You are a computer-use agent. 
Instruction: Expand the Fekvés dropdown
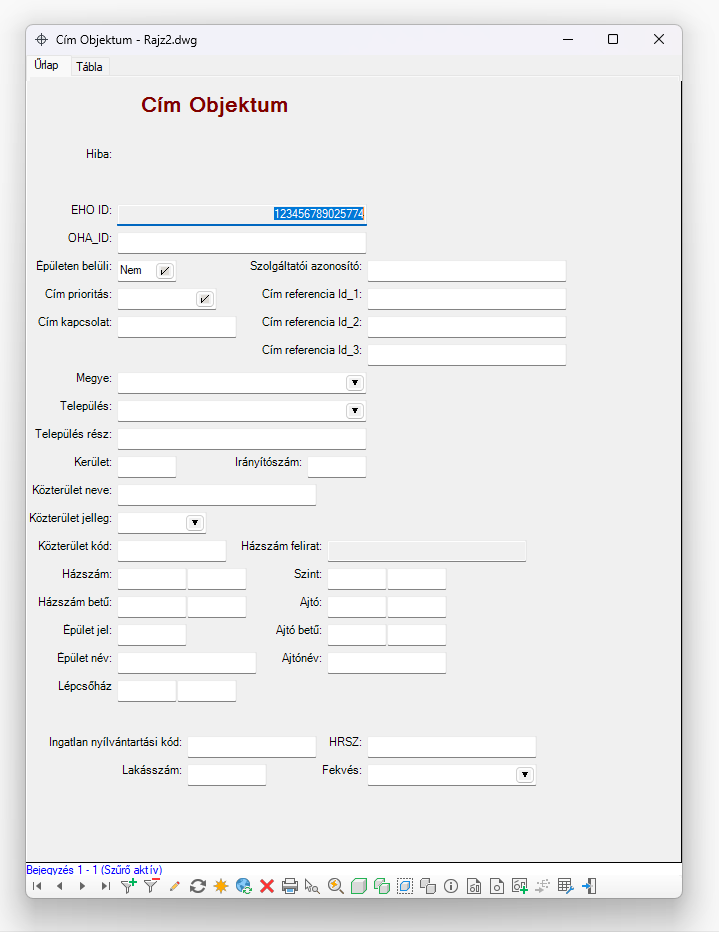click(x=525, y=774)
